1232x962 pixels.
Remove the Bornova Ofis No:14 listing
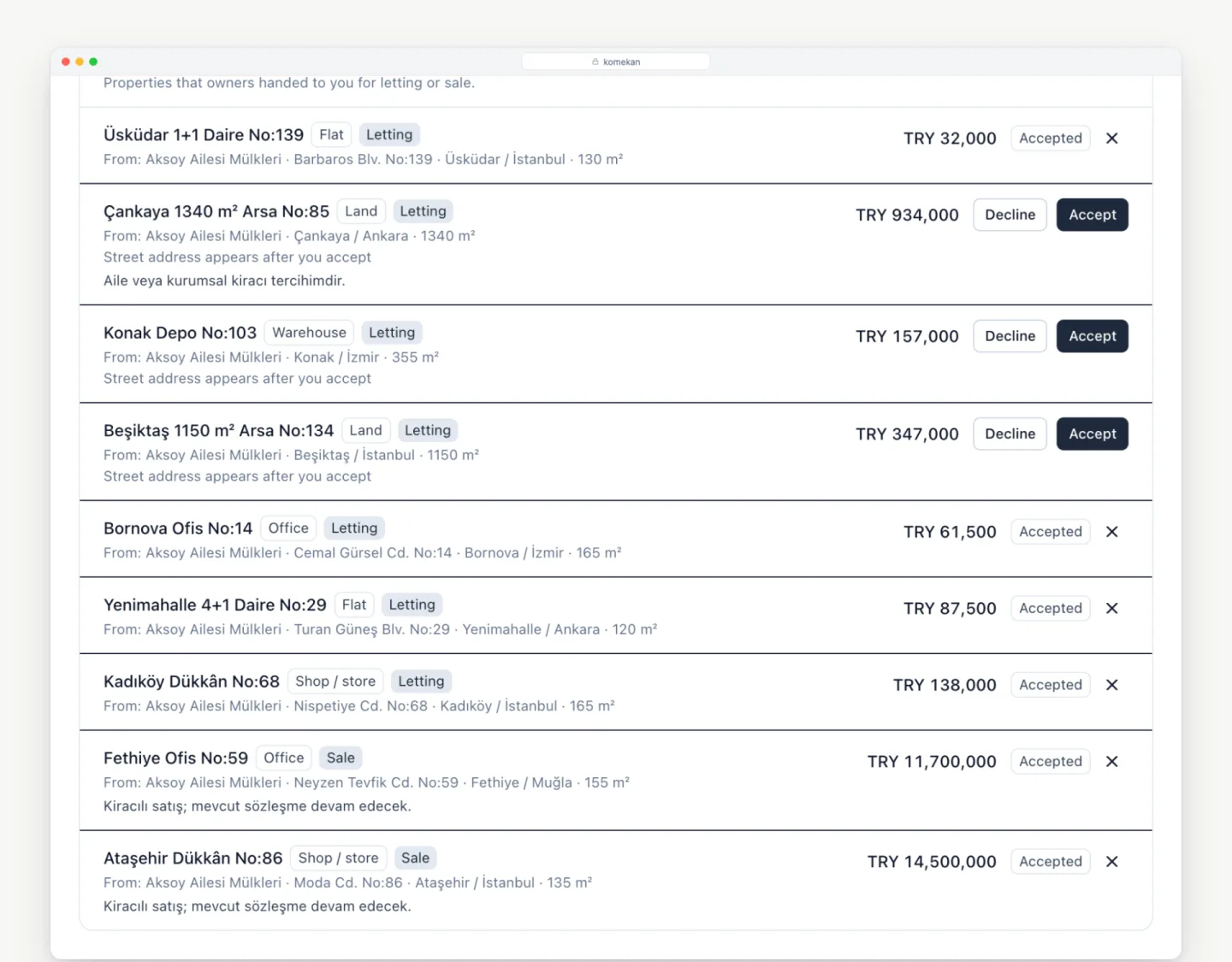tap(1111, 532)
